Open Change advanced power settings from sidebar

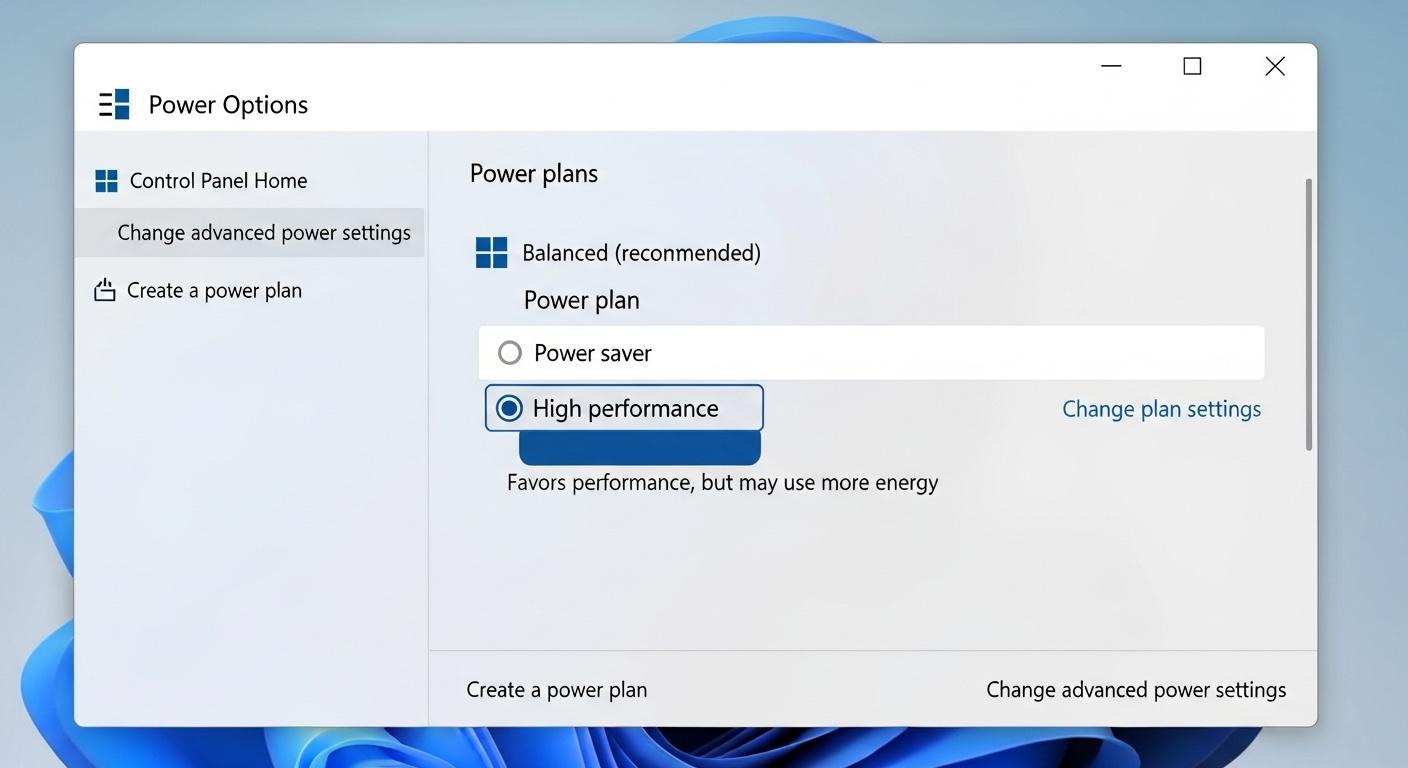264,232
